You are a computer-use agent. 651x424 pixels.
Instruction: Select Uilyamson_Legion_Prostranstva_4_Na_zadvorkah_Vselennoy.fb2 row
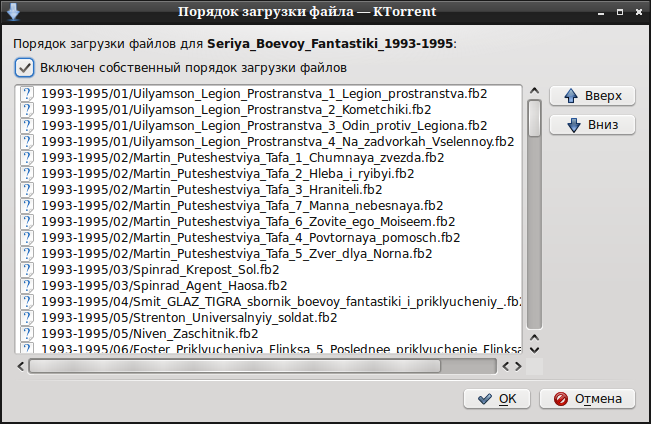pyautogui.click(x=269, y=142)
